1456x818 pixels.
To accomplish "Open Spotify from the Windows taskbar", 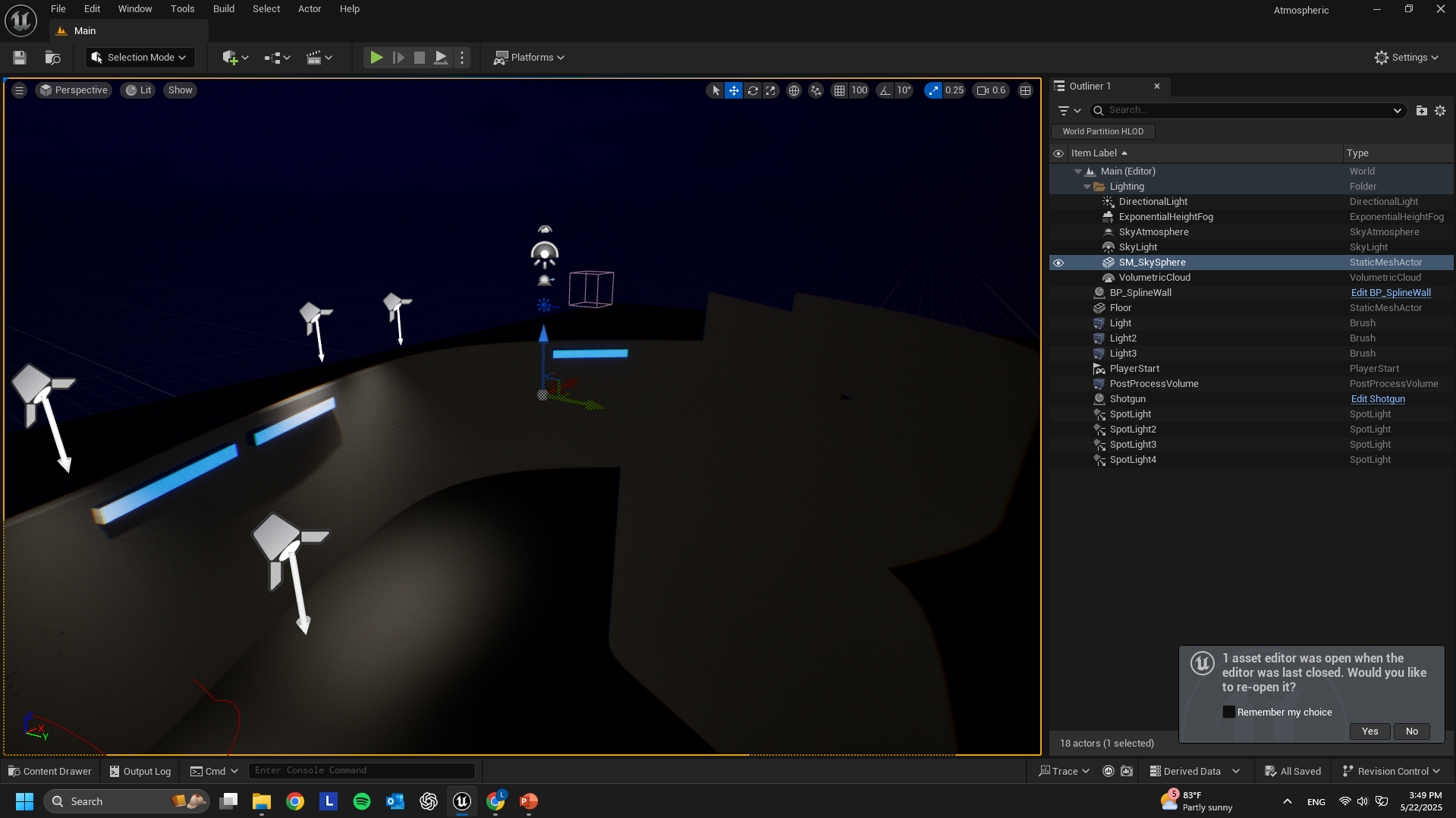I will coord(362,801).
